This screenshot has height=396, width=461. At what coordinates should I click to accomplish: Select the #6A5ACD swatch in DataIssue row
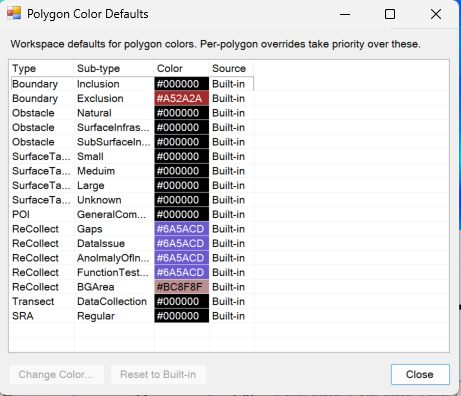pyautogui.click(x=182, y=243)
